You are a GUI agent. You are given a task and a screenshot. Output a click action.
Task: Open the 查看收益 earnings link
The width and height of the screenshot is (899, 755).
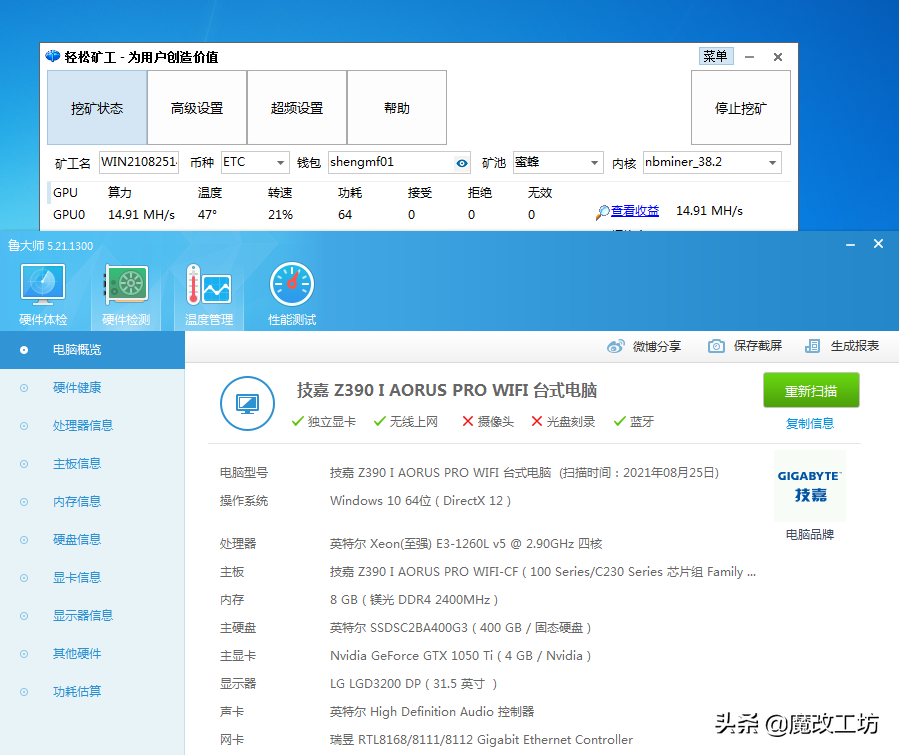pyautogui.click(x=636, y=210)
